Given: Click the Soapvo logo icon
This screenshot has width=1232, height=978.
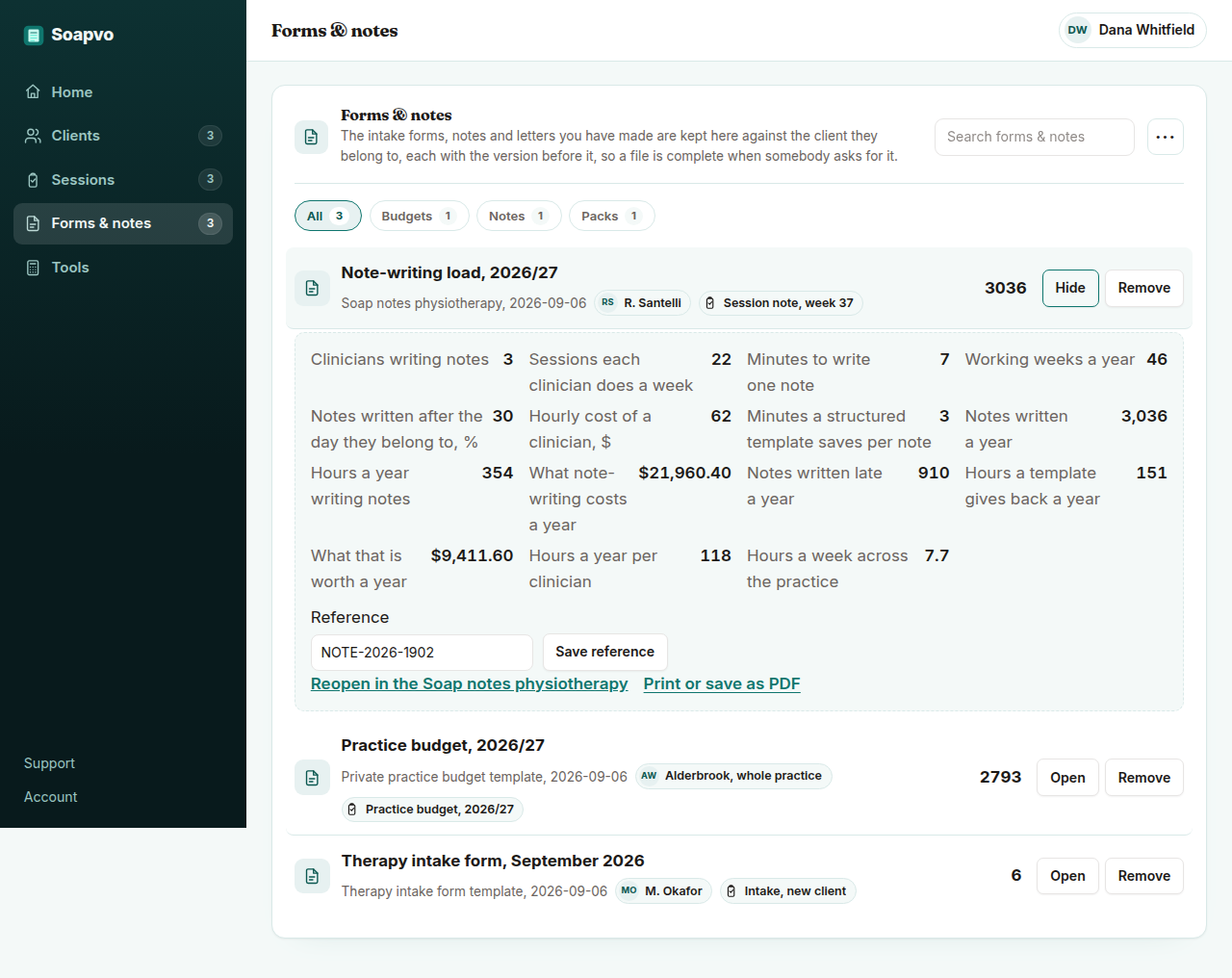Looking at the screenshot, I should pyautogui.click(x=34, y=36).
